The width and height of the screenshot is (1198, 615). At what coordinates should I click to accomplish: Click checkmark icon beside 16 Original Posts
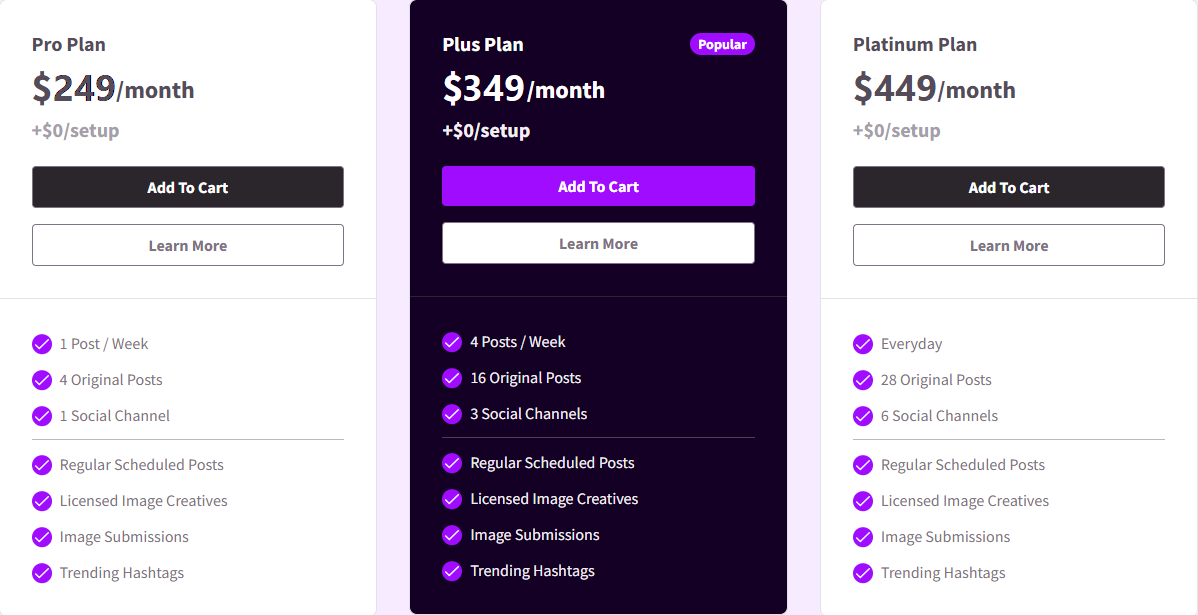(452, 377)
